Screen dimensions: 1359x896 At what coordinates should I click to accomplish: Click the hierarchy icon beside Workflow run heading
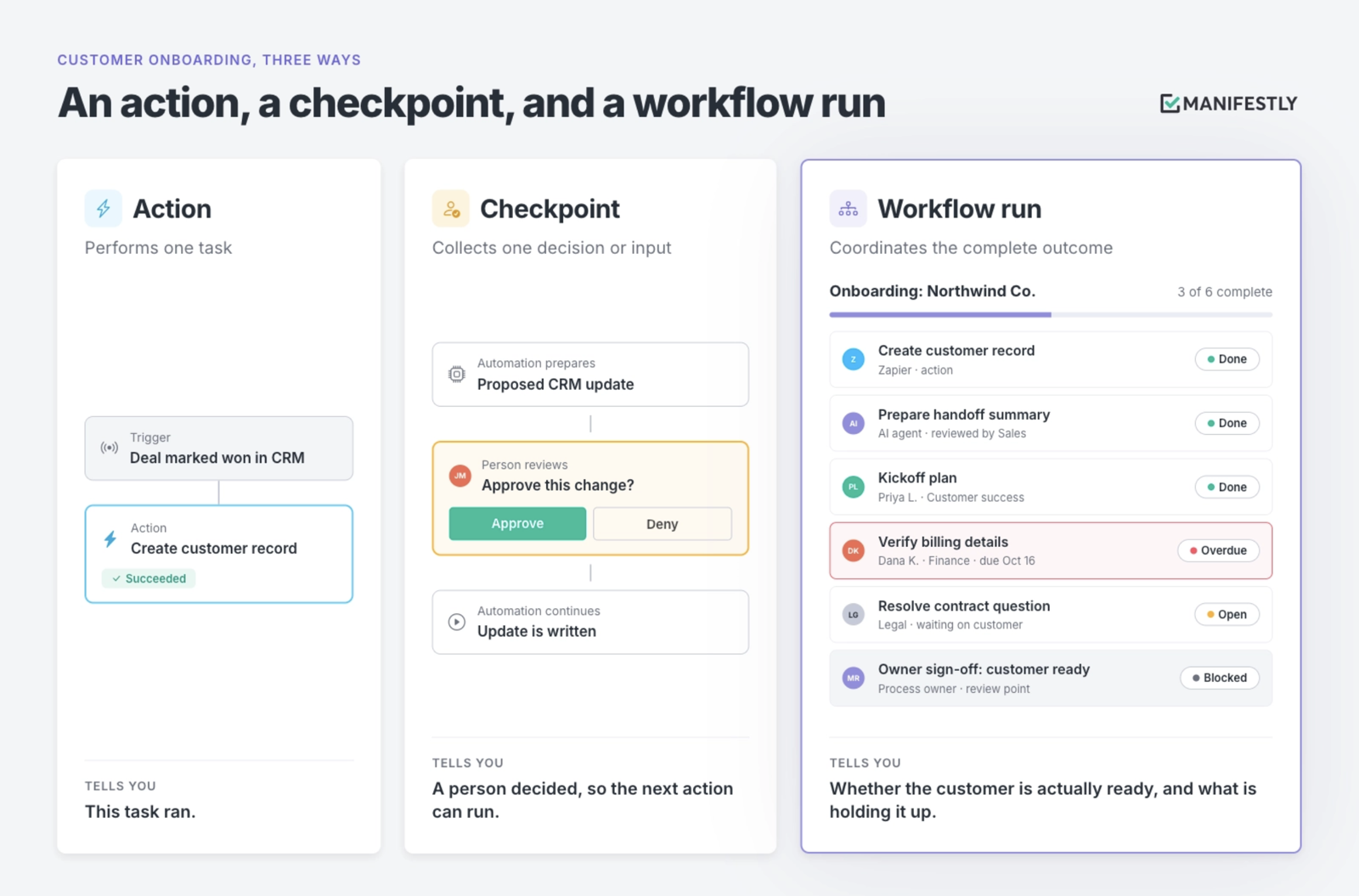[848, 209]
